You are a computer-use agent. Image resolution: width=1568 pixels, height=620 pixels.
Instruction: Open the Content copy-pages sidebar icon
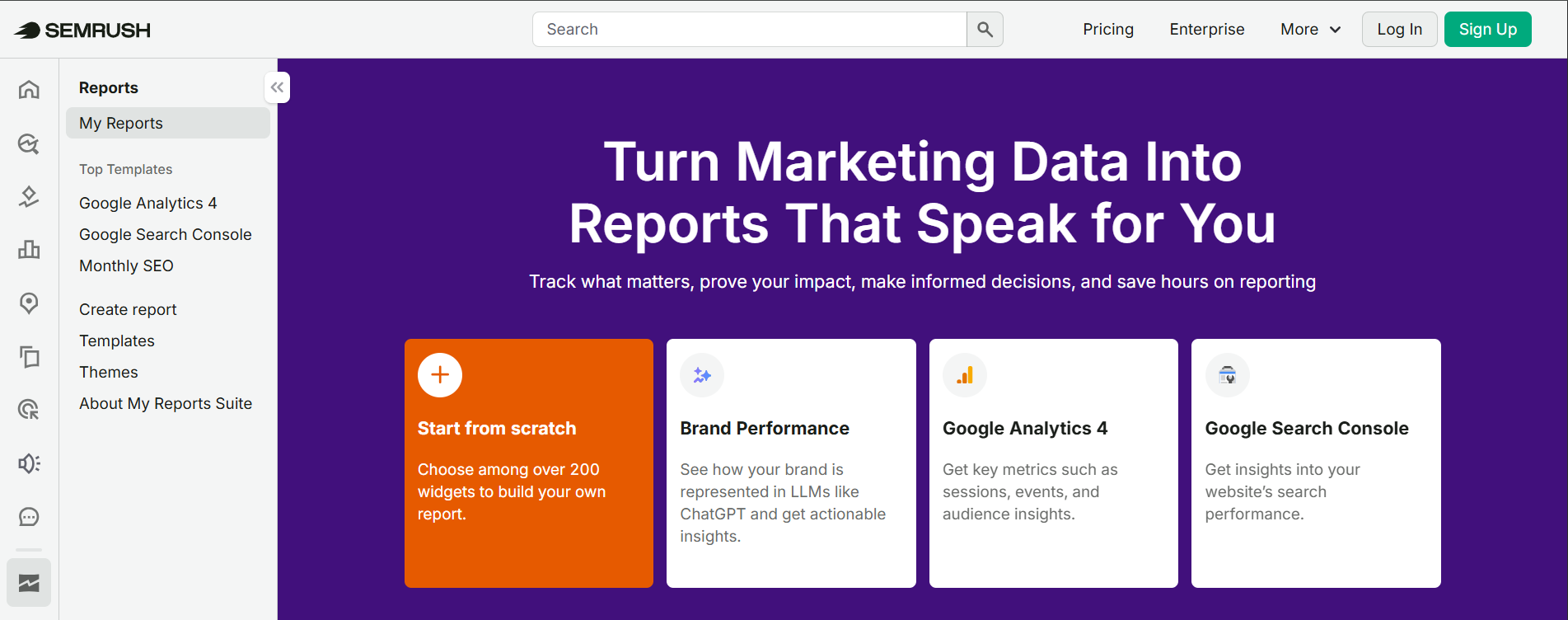(x=29, y=356)
